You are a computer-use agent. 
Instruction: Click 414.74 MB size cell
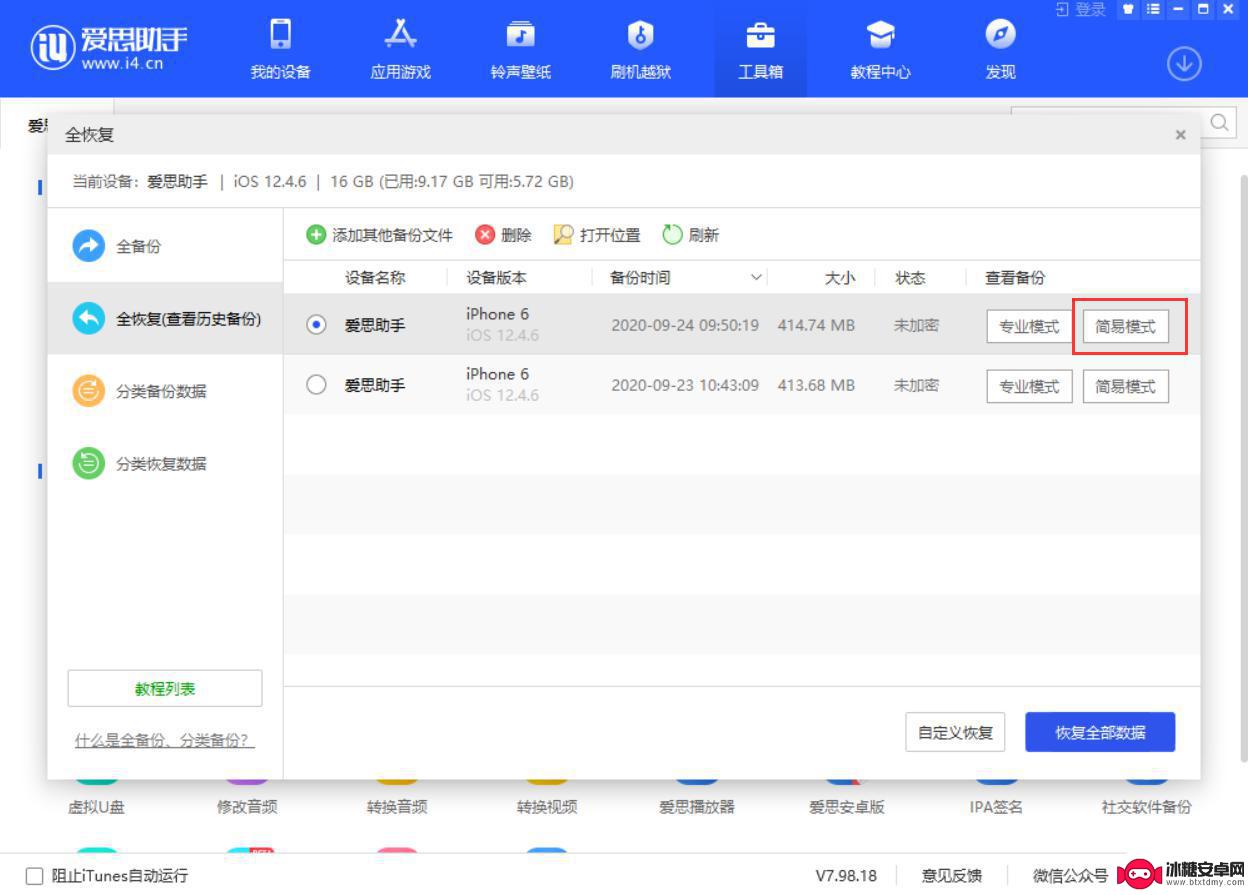tap(816, 325)
